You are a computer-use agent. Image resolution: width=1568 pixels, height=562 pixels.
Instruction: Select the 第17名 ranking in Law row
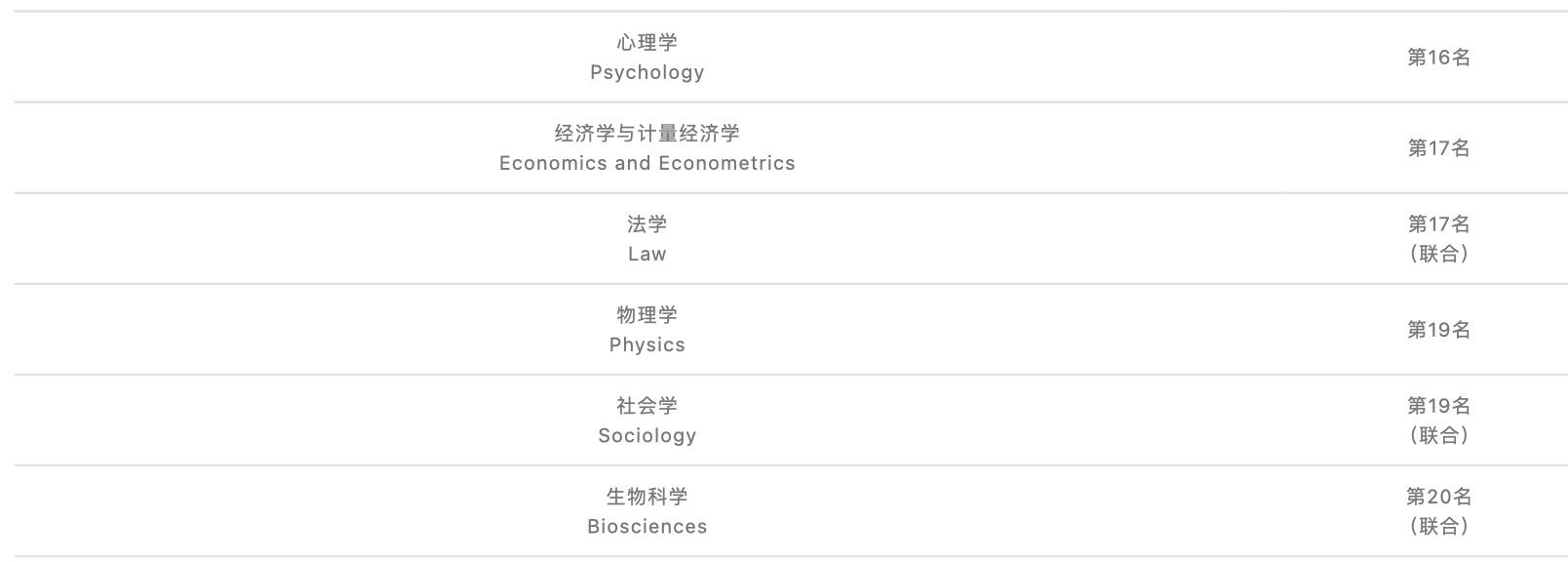(1438, 224)
